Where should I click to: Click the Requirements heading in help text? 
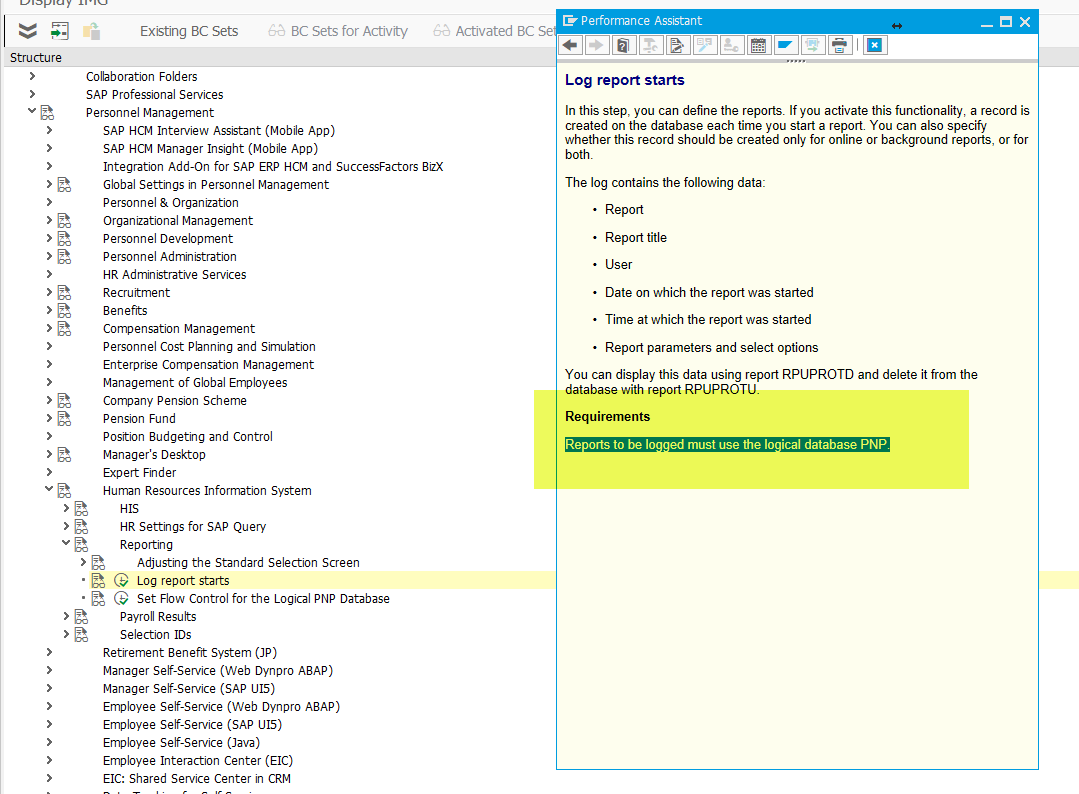[607, 416]
